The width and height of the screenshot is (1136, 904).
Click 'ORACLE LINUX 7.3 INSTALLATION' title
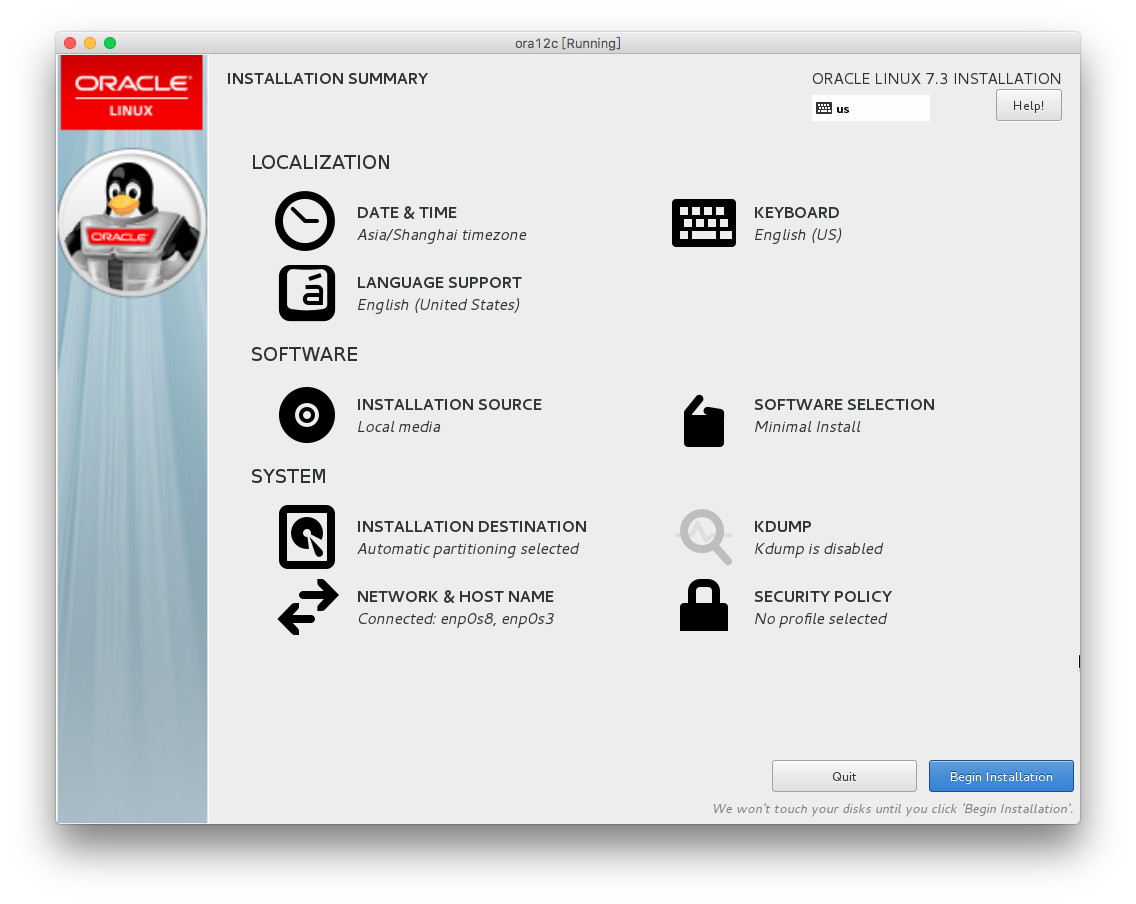pos(936,79)
